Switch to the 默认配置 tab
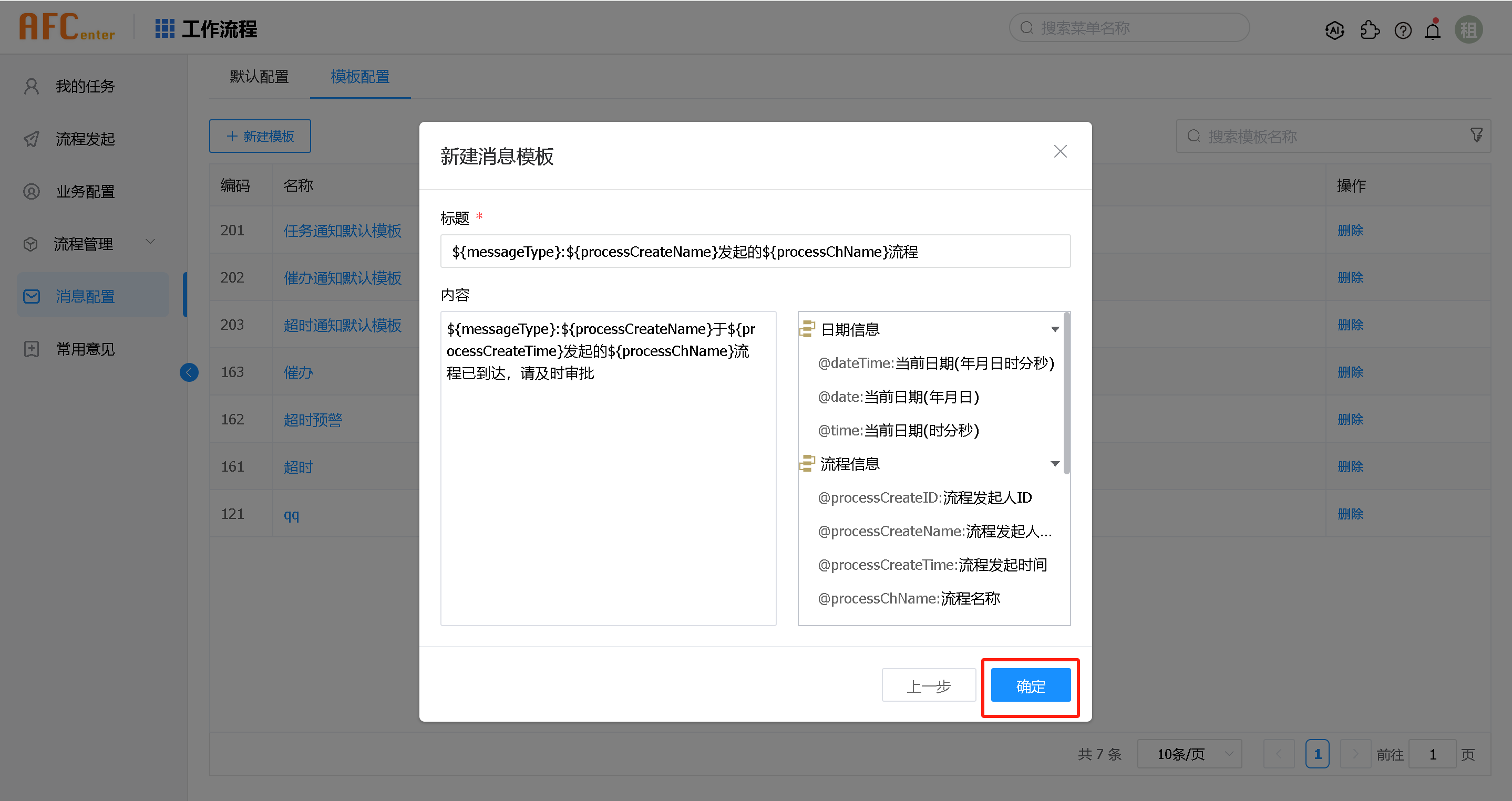This screenshot has width=1512, height=801. tap(259, 77)
